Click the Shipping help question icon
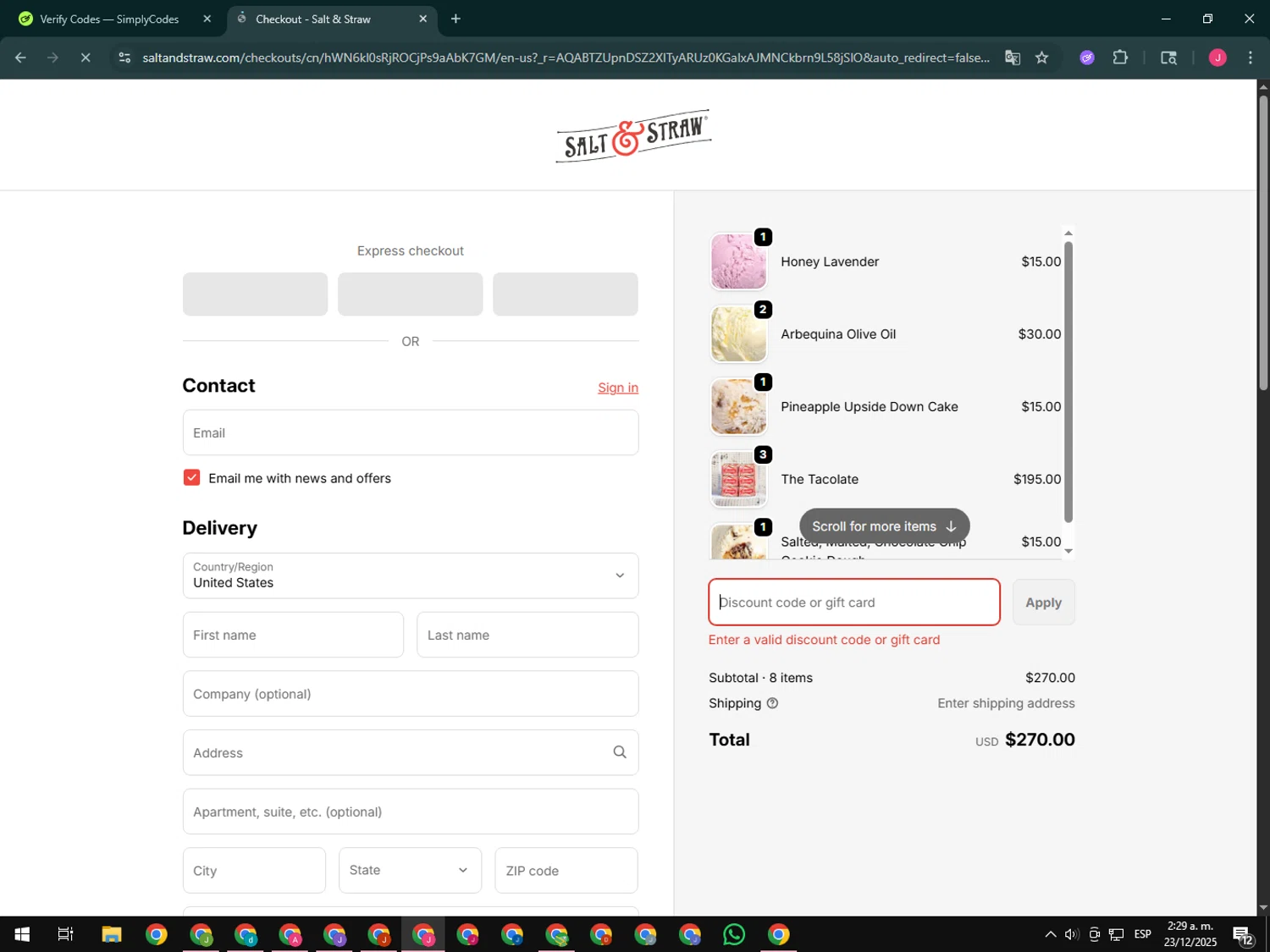Viewport: 1270px width, 952px height. click(x=772, y=703)
